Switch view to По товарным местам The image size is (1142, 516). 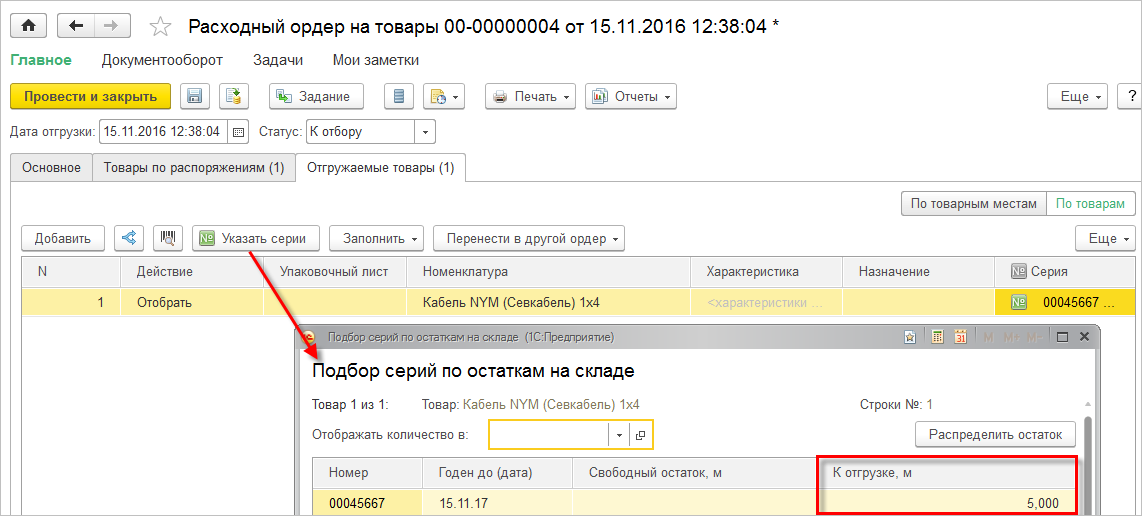pos(973,203)
